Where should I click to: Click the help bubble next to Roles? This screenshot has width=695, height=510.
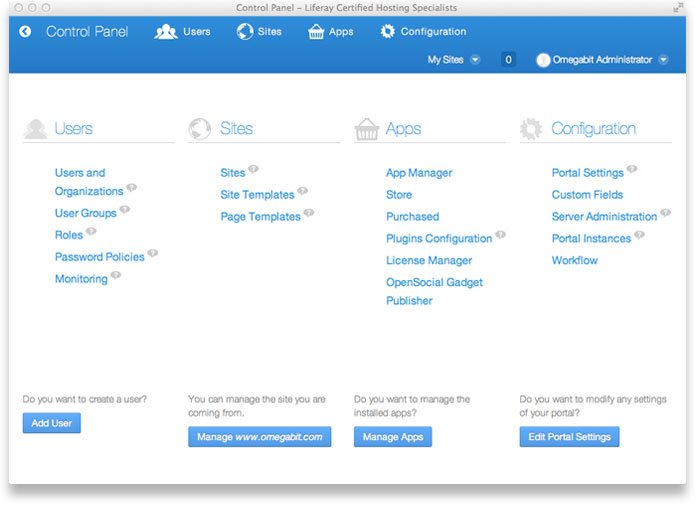click(x=91, y=231)
